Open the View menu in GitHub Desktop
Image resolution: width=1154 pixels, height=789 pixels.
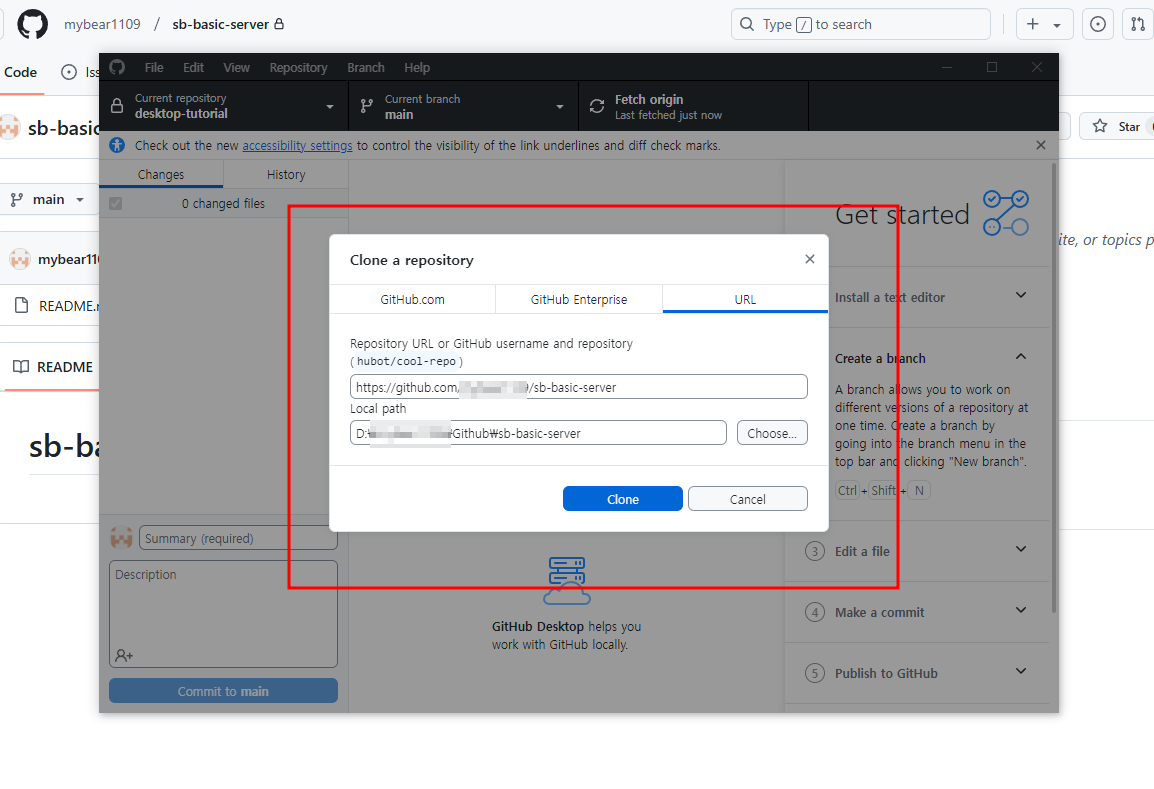(x=236, y=67)
